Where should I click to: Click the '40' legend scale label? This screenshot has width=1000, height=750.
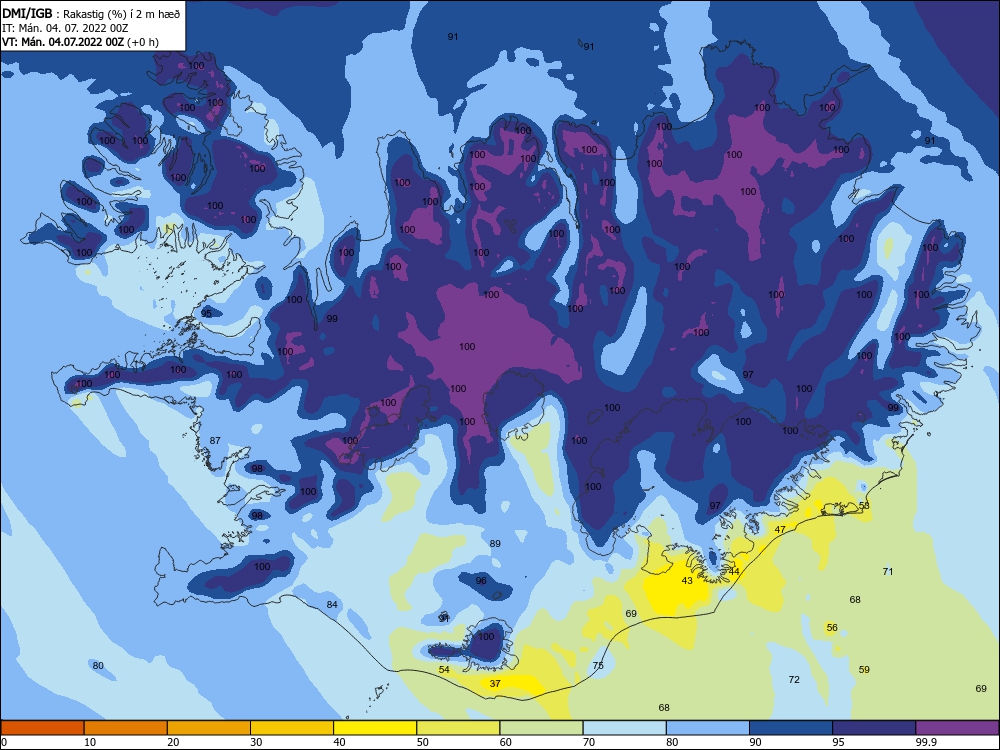[339, 742]
